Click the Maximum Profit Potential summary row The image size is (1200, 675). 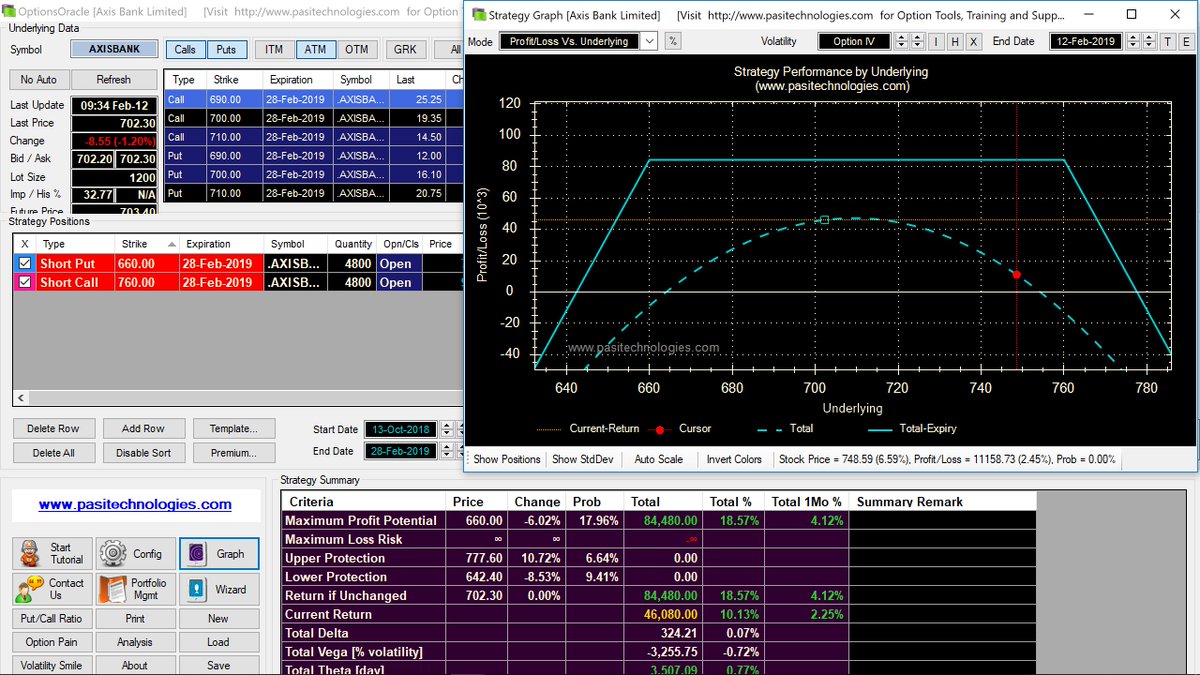click(660, 520)
